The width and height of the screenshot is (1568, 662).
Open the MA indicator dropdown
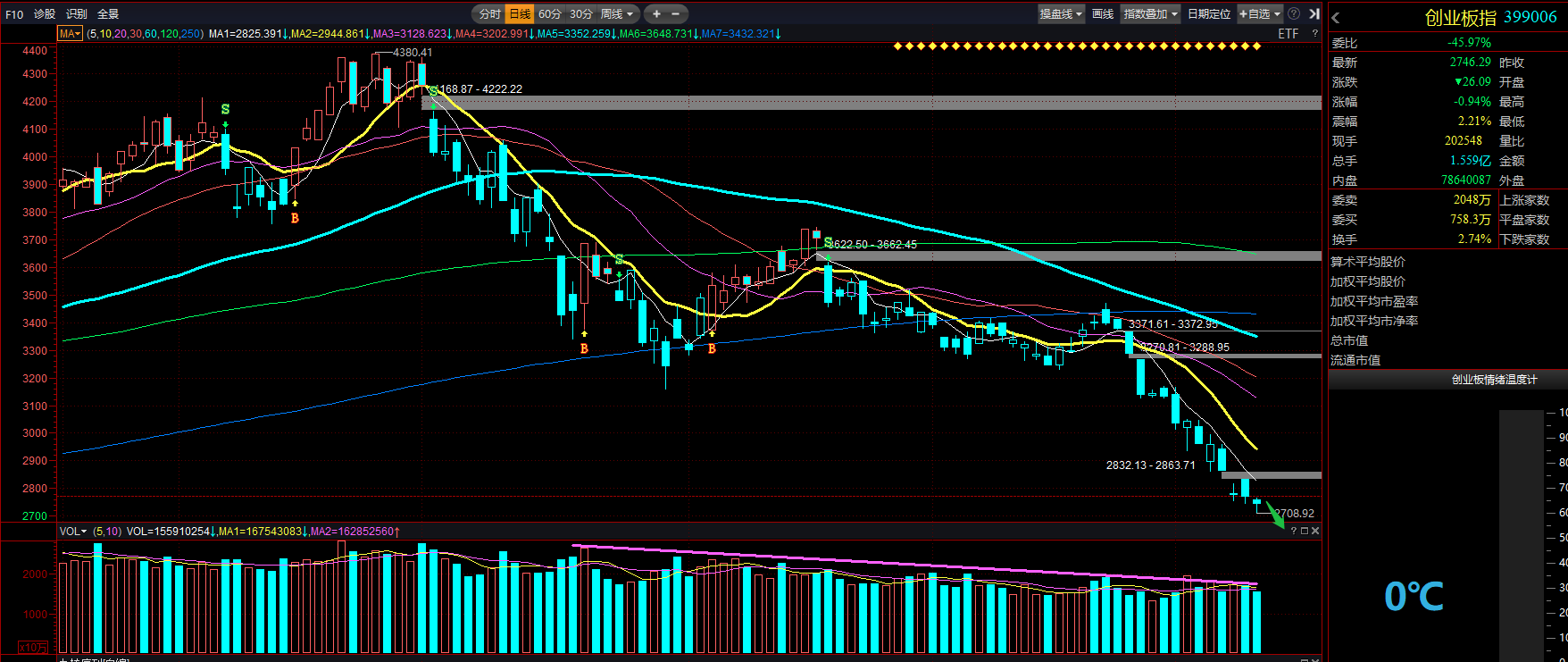[70, 34]
